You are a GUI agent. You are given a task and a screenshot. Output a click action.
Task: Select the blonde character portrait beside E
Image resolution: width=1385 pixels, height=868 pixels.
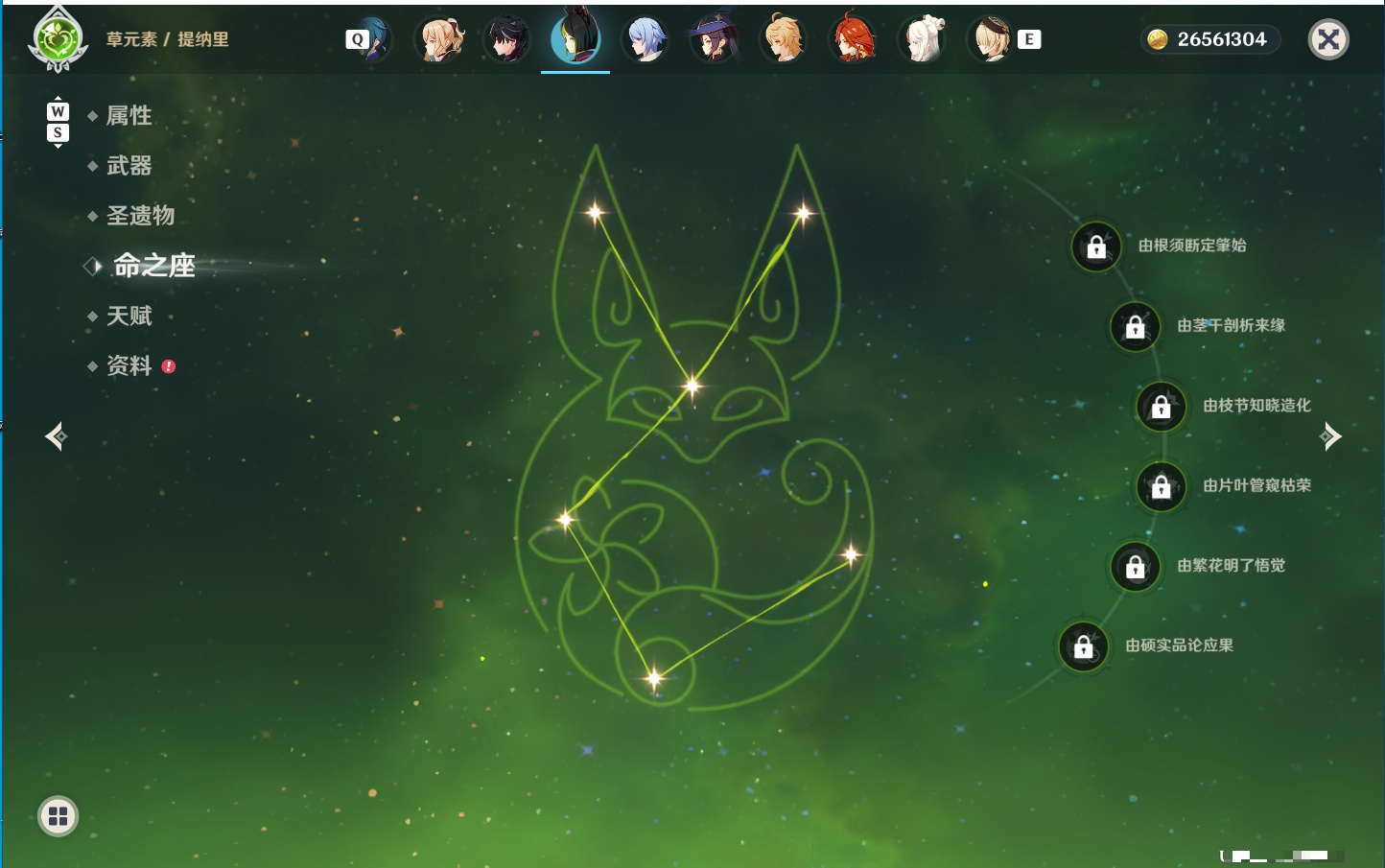(x=990, y=39)
